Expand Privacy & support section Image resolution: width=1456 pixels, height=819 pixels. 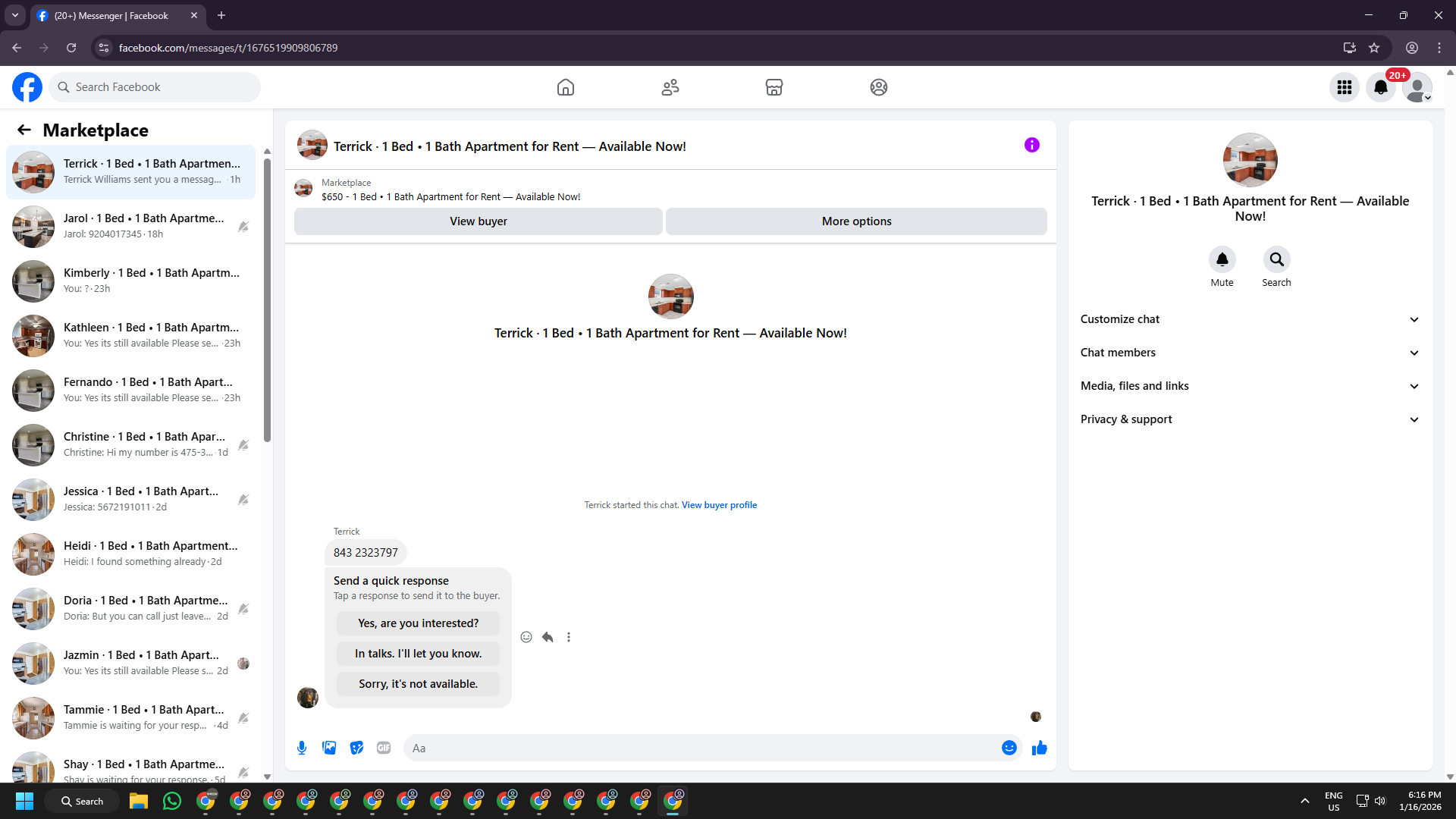point(1250,419)
